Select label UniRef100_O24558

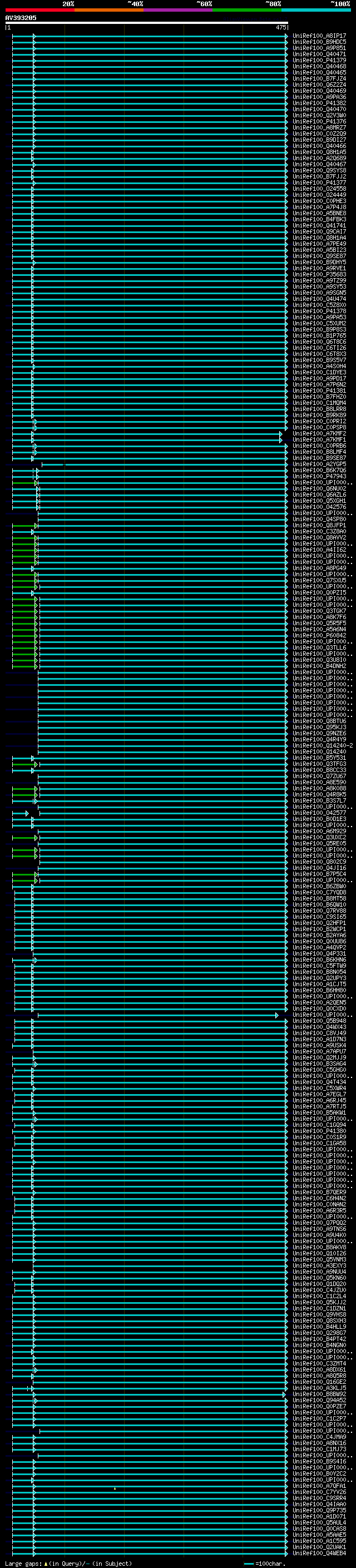pyautogui.click(x=319, y=189)
